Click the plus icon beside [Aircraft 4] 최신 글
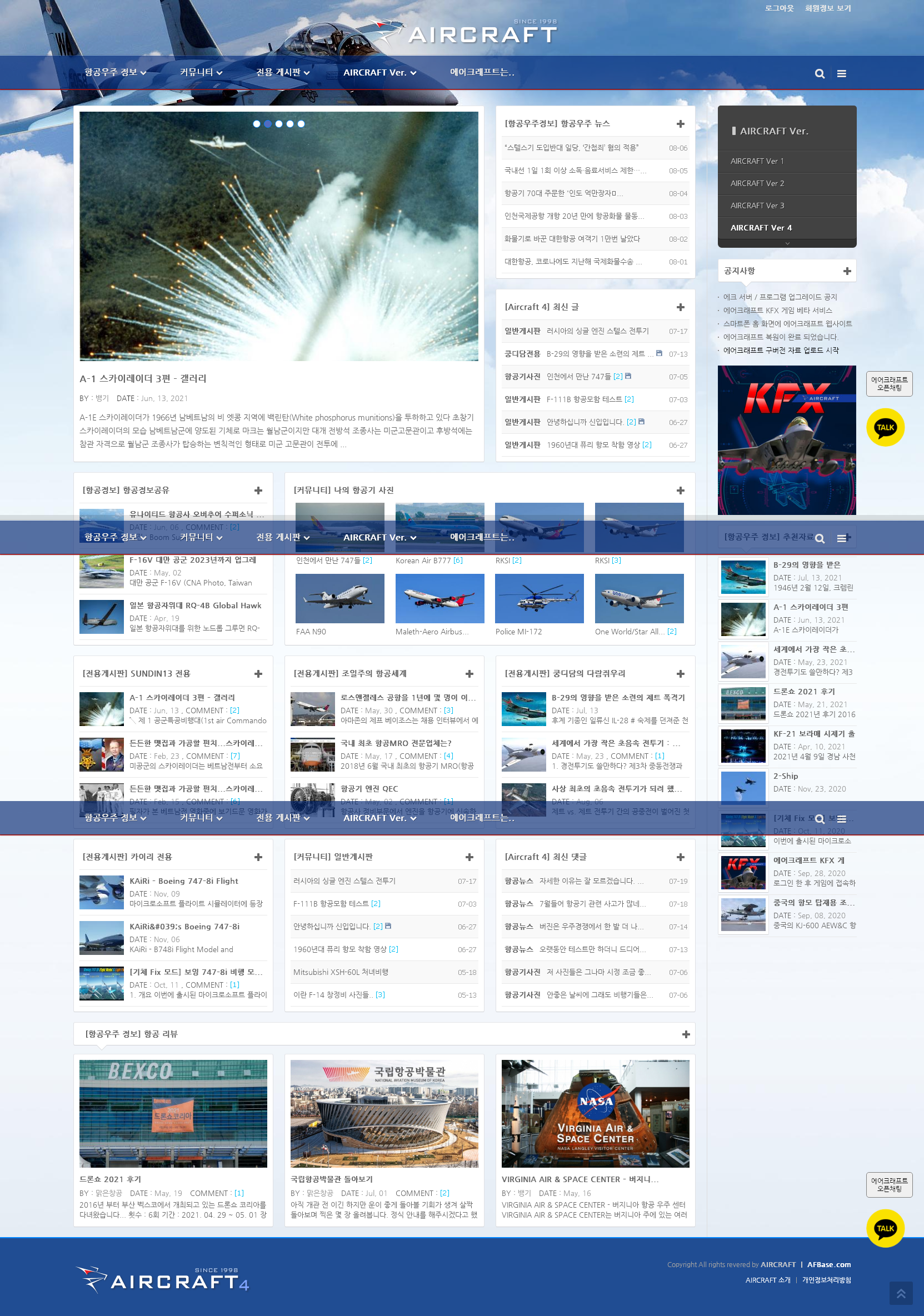This screenshot has width=924, height=1316. pos(681,307)
